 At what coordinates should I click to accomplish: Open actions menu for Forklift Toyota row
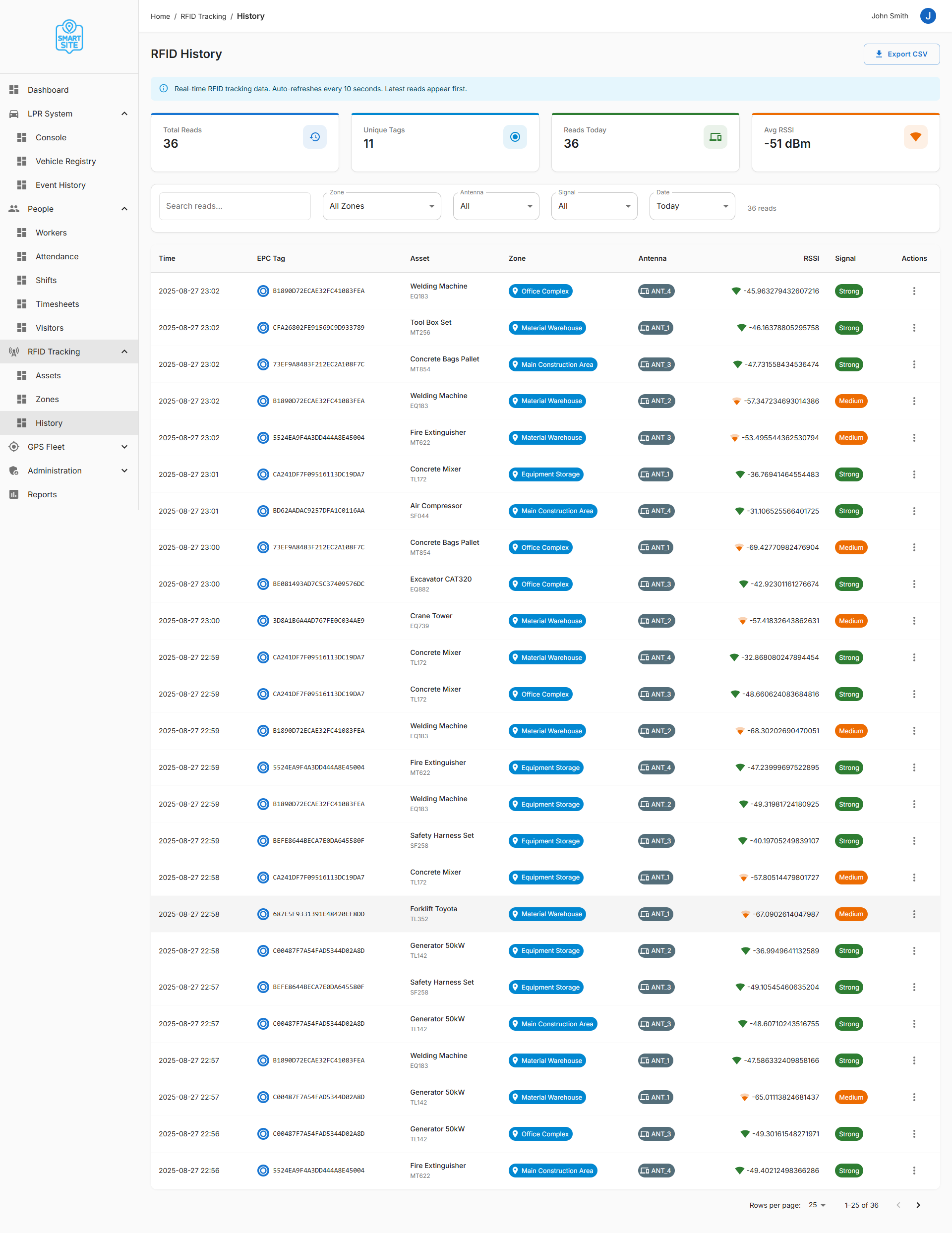pos(914,914)
